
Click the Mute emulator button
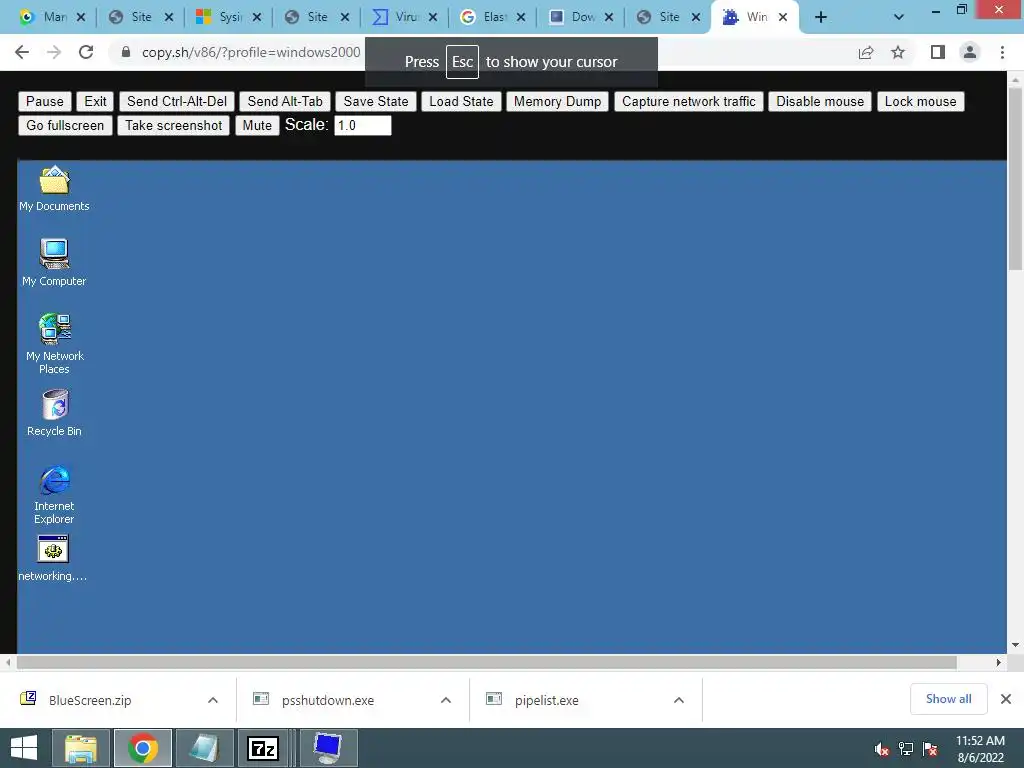[x=257, y=125]
